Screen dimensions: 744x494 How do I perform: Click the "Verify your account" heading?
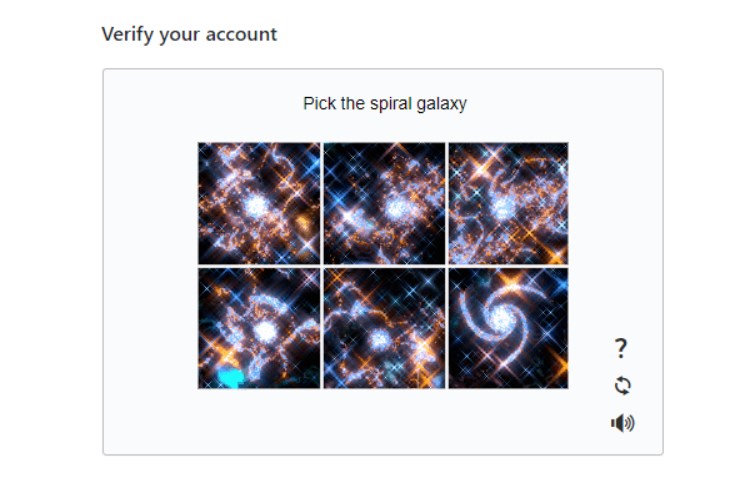[189, 34]
